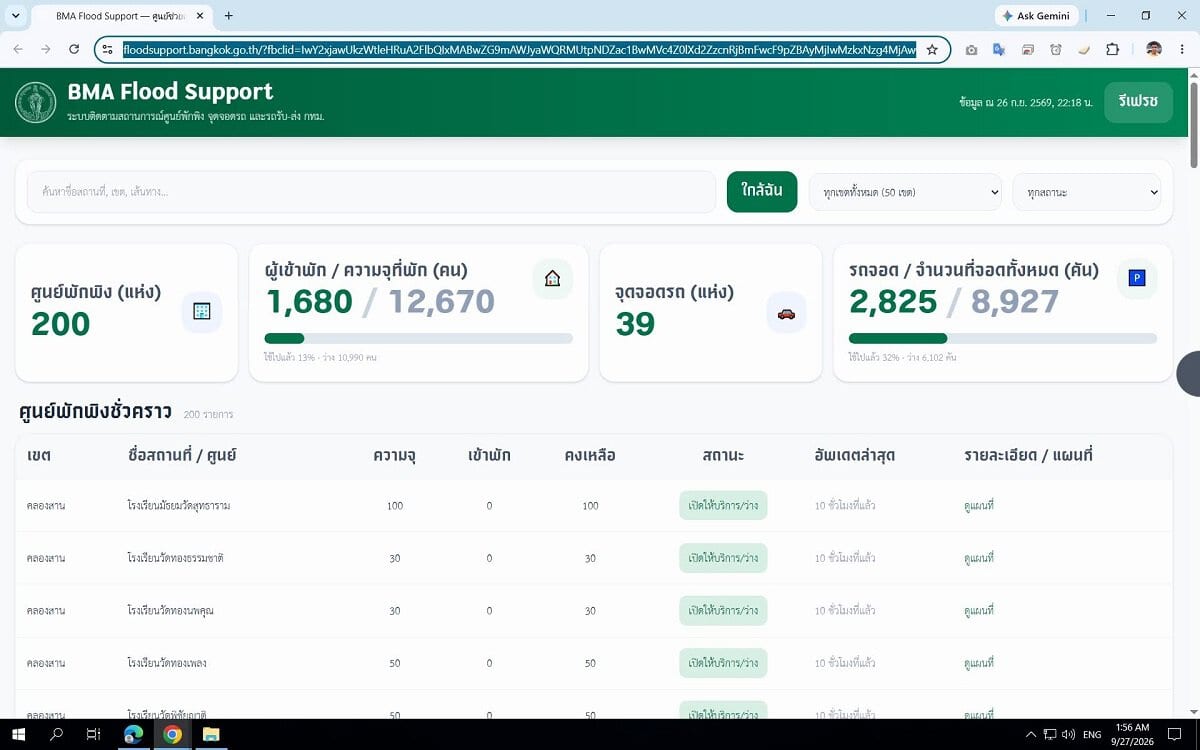The height and width of the screenshot is (750, 1200).
Task: Open the Chrome extensions puzzle icon
Action: pos(1112,49)
